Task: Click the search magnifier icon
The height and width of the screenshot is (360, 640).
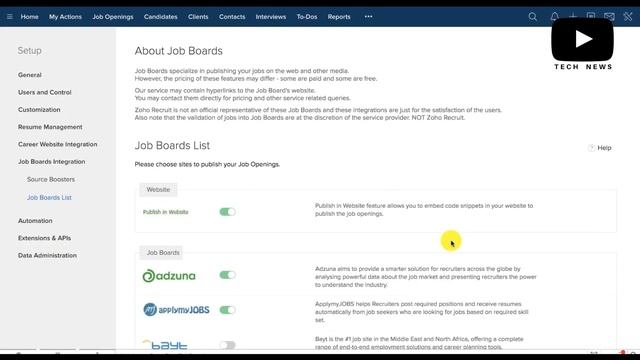Action: pos(533,17)
